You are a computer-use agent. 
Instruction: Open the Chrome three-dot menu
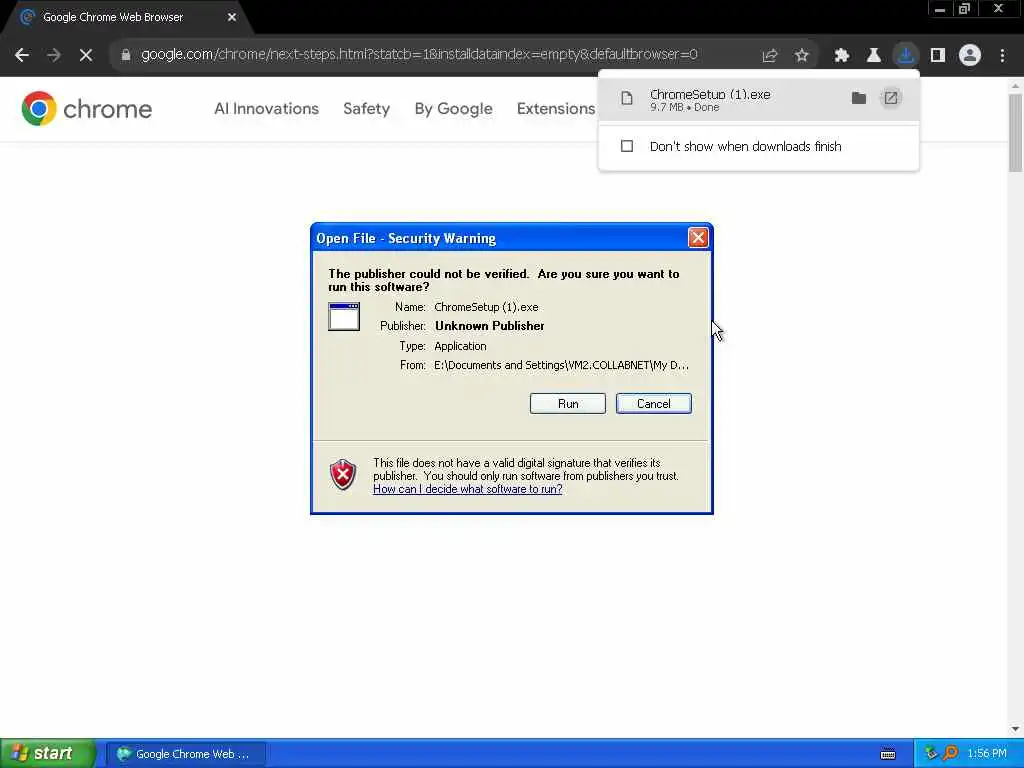(1002, 56)
